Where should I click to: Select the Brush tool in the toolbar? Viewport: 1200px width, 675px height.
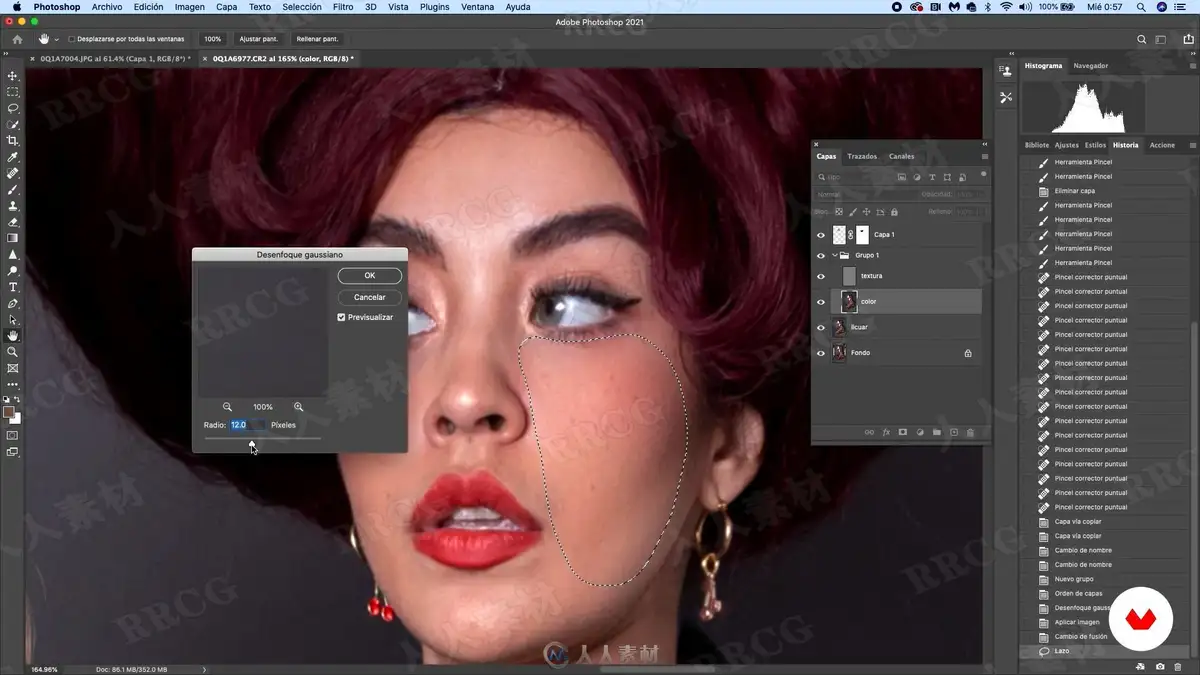[x=13, y=190]
